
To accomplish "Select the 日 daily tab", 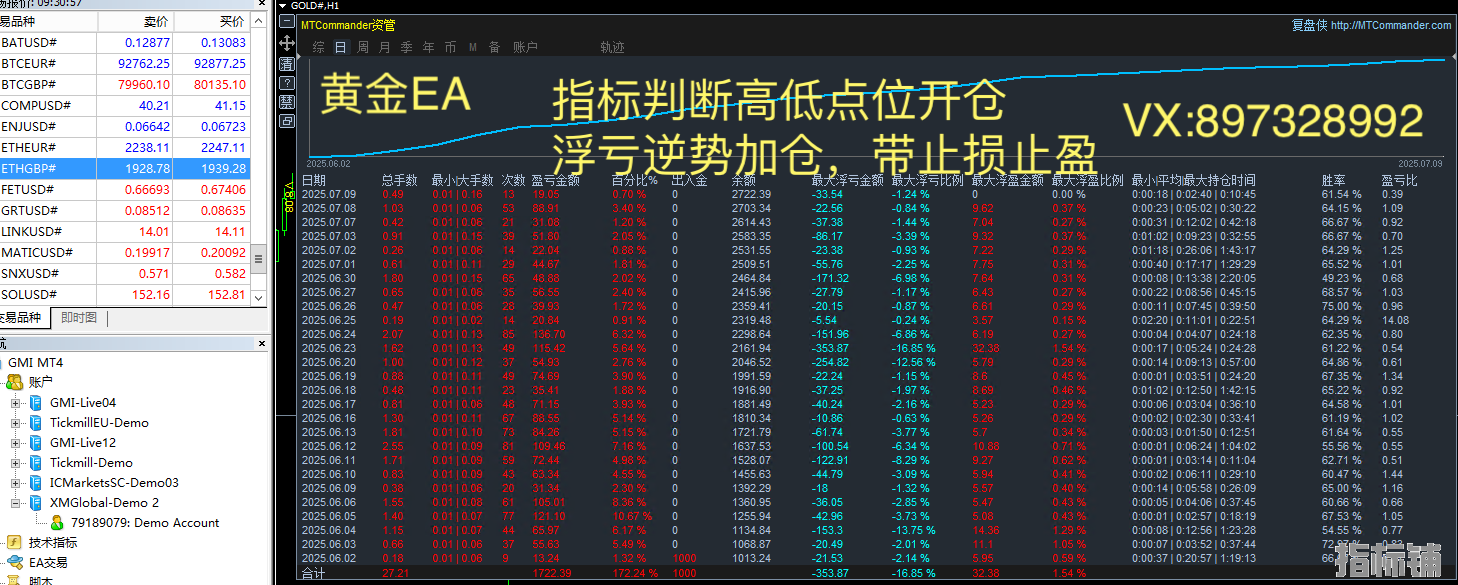I will click(340, 47).
